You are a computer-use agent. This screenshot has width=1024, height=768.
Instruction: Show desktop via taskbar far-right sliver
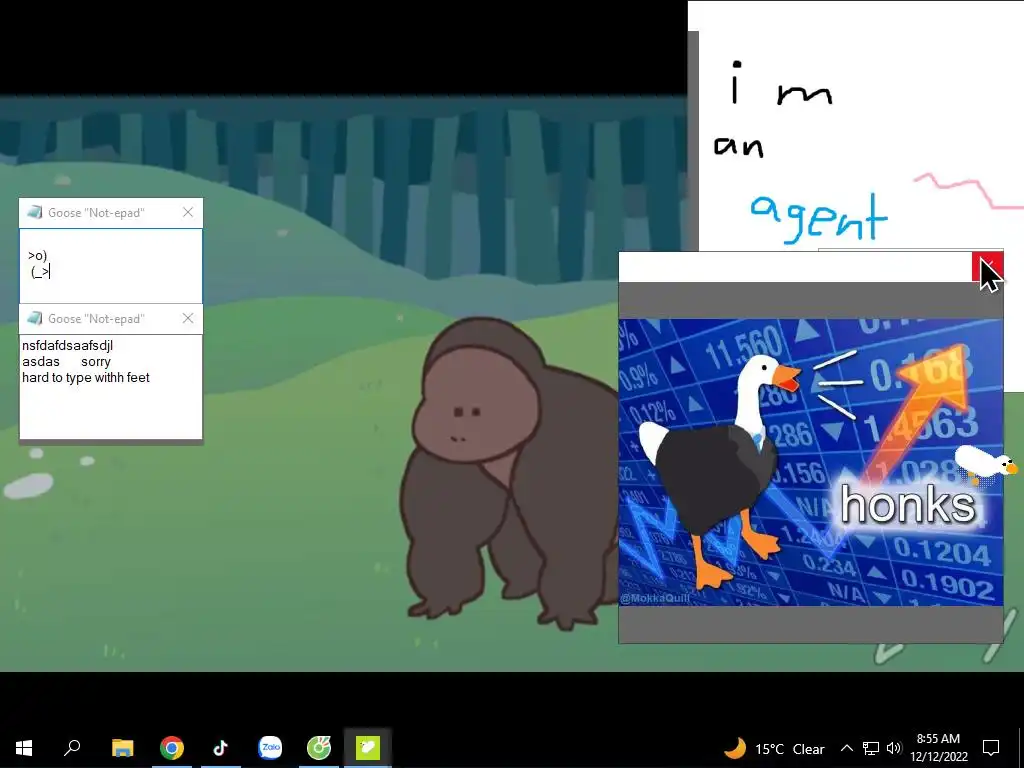[x=1021, y=748]
